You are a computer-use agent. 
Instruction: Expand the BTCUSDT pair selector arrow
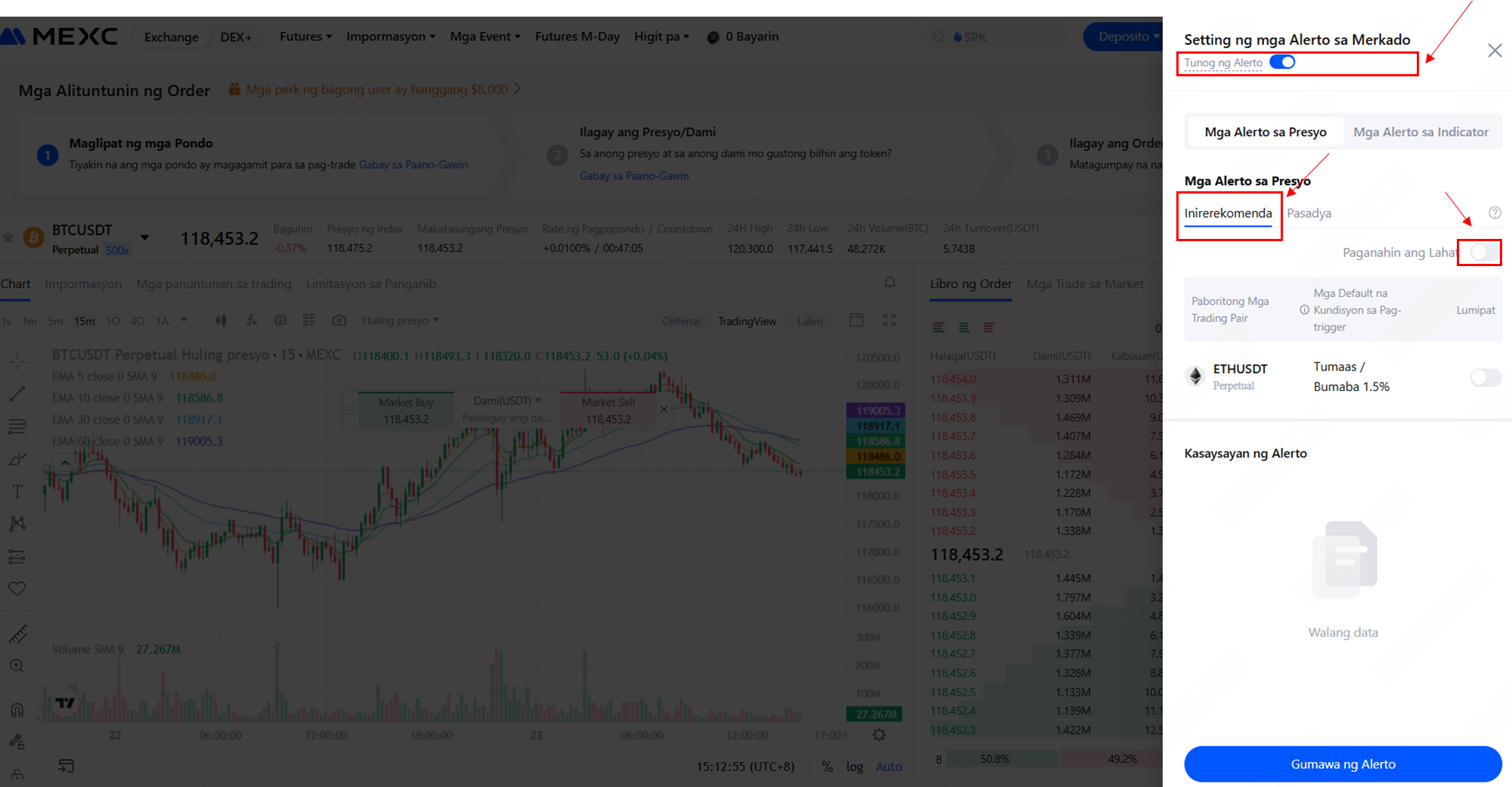pyautogui.click(x=144, y=238)
